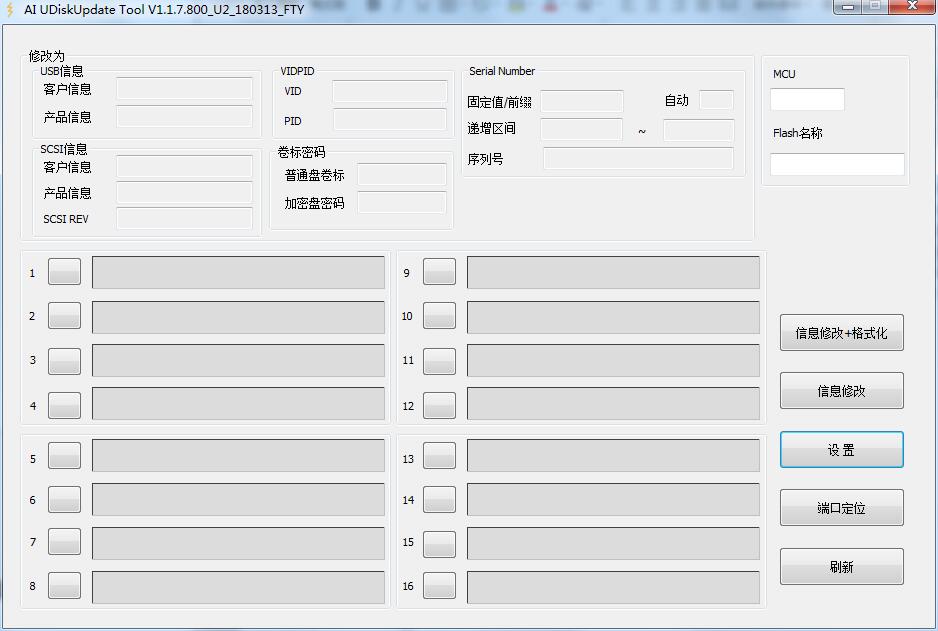This screenshot has width=938, height=631.
Task: Select the port 9 slot button
Action: tap(439, 272)
